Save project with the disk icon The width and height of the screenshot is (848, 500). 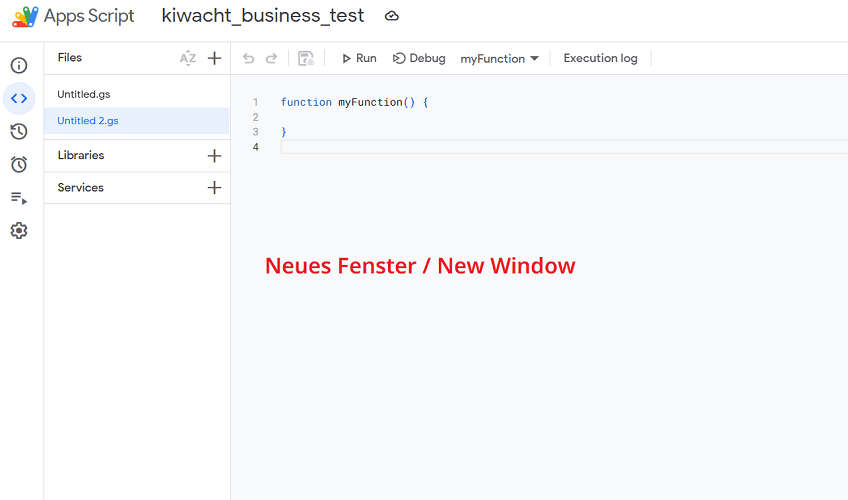pos(306,58)
